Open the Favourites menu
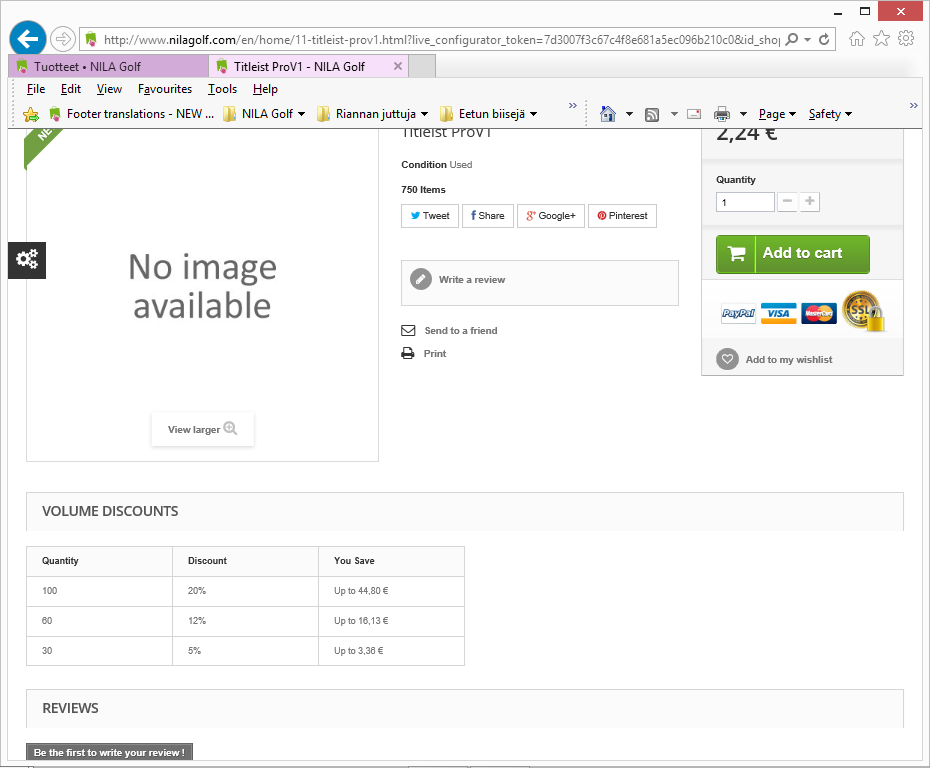 [165, 89]
